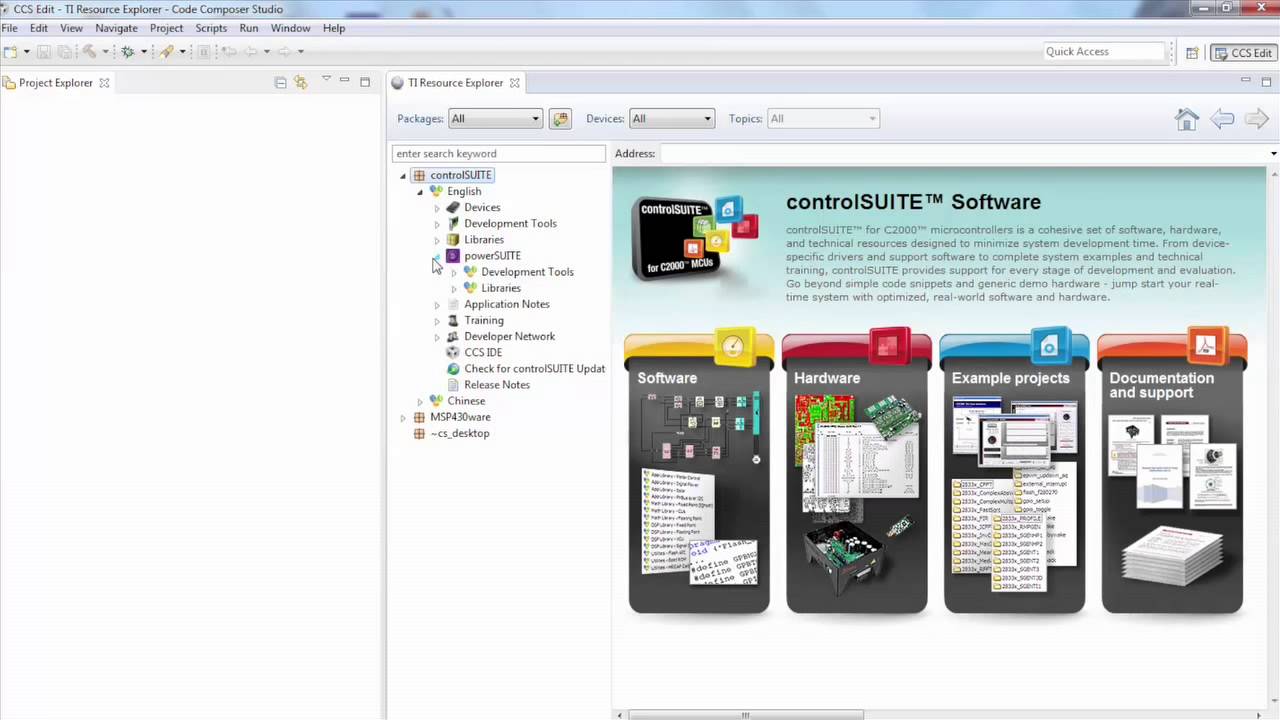Close the TI Resource Explorer tab
The height and width of the screenshot is (720, 1280).
[x=514, y=83]
